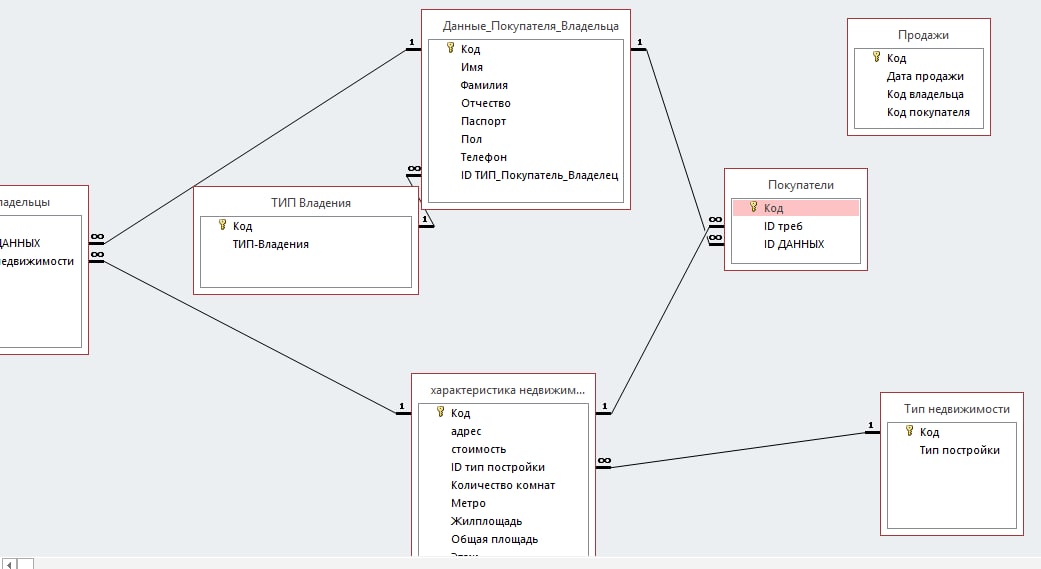This screenshot has width=1041, height=569.
Task: Click the key icon beside Код in Данные_Покупателя_Владельца
Action: tap(450, 48)
